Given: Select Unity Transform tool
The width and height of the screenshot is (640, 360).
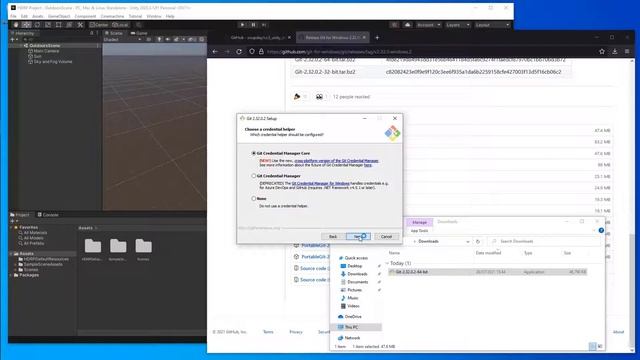Looking at the screenshot, I should (x=69, y=25).
